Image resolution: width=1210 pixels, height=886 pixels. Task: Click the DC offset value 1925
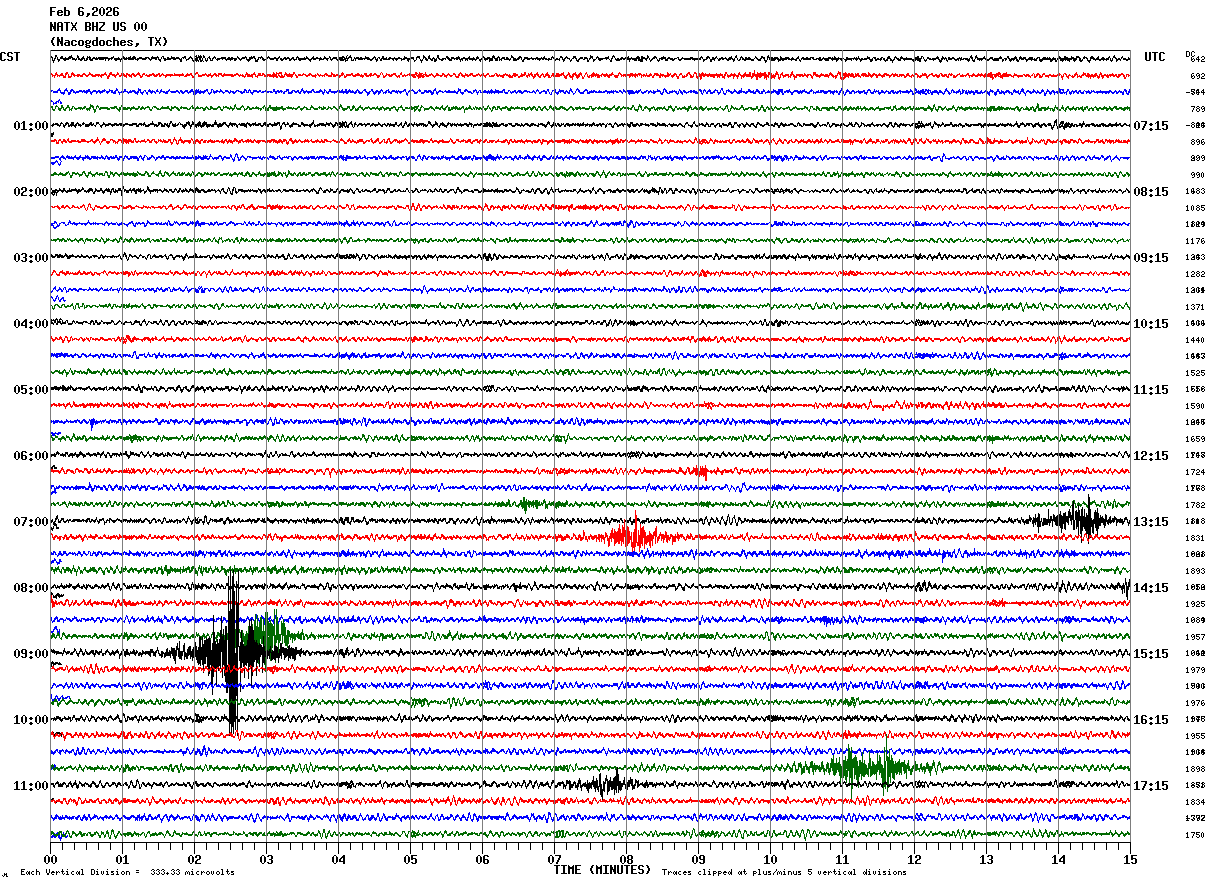(1196, 604)
